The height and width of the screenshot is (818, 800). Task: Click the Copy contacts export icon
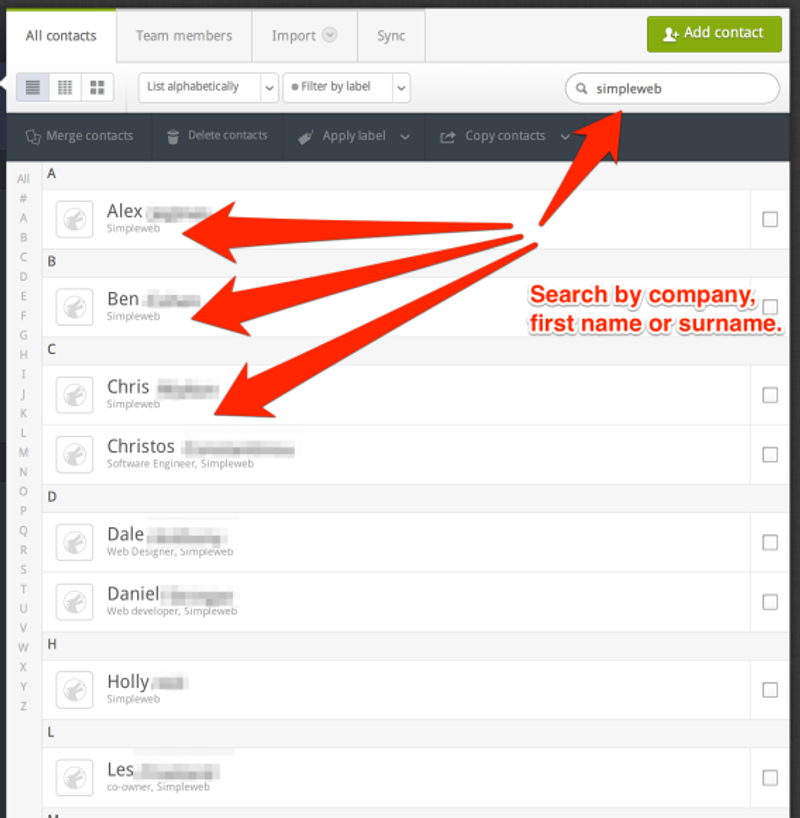pyautogui.click(x=448, y=136)
